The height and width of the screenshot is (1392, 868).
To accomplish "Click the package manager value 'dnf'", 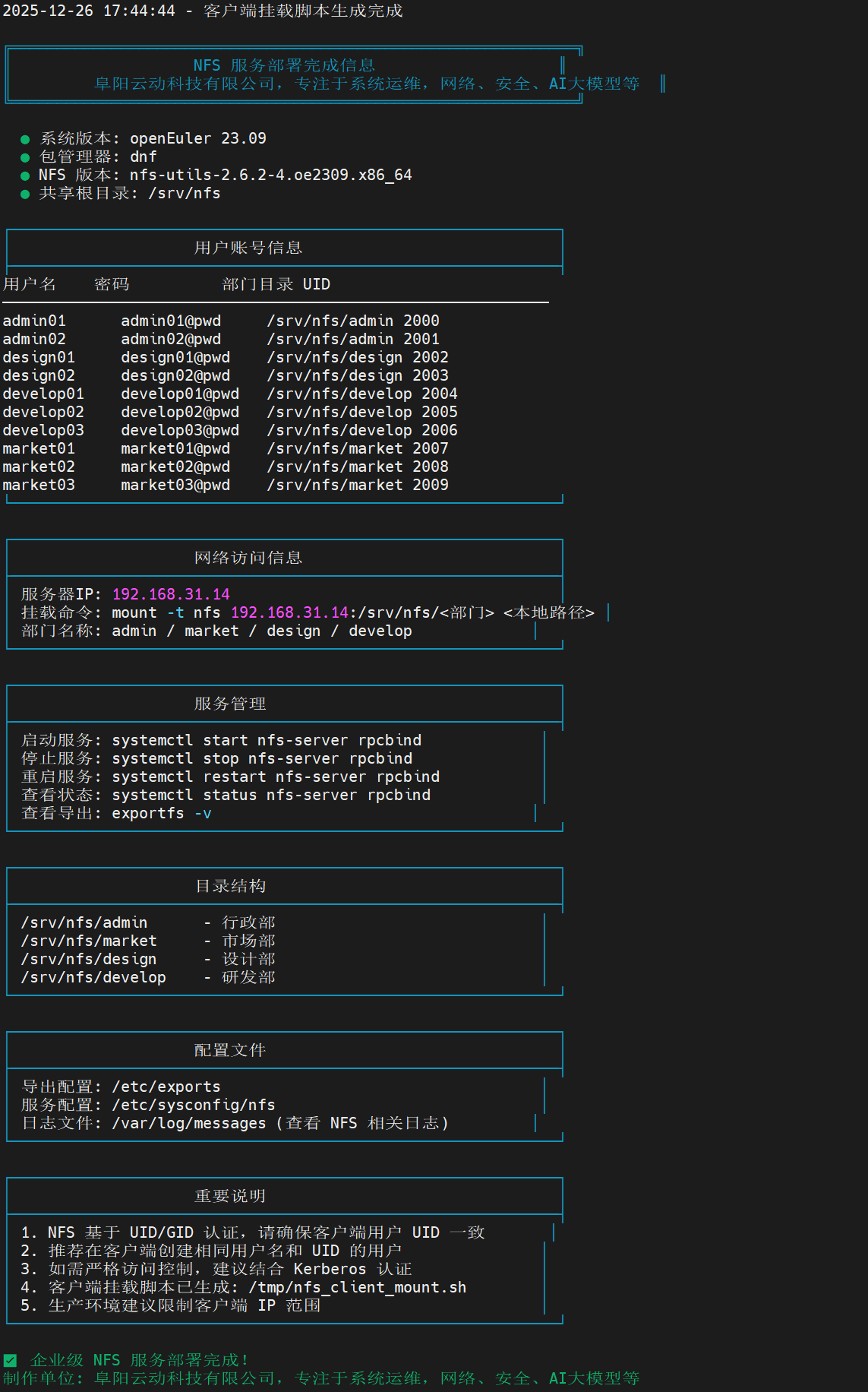I will coord(144,157).
